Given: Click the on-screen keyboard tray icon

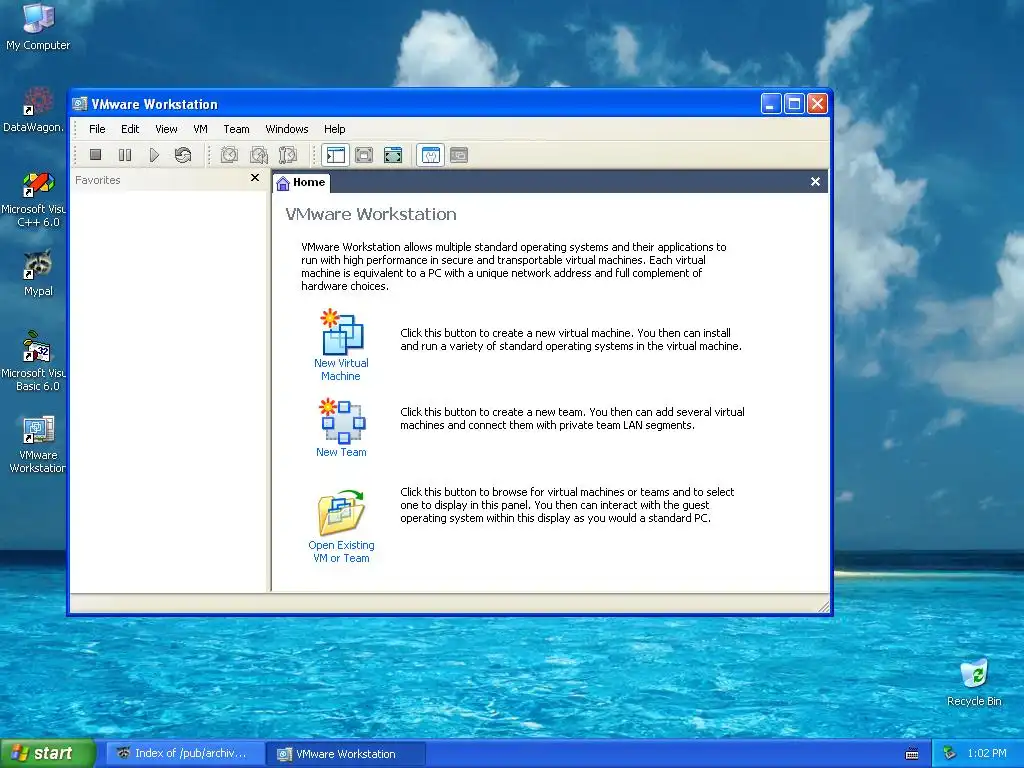Looking at the screenshot, I should [912, 754].
